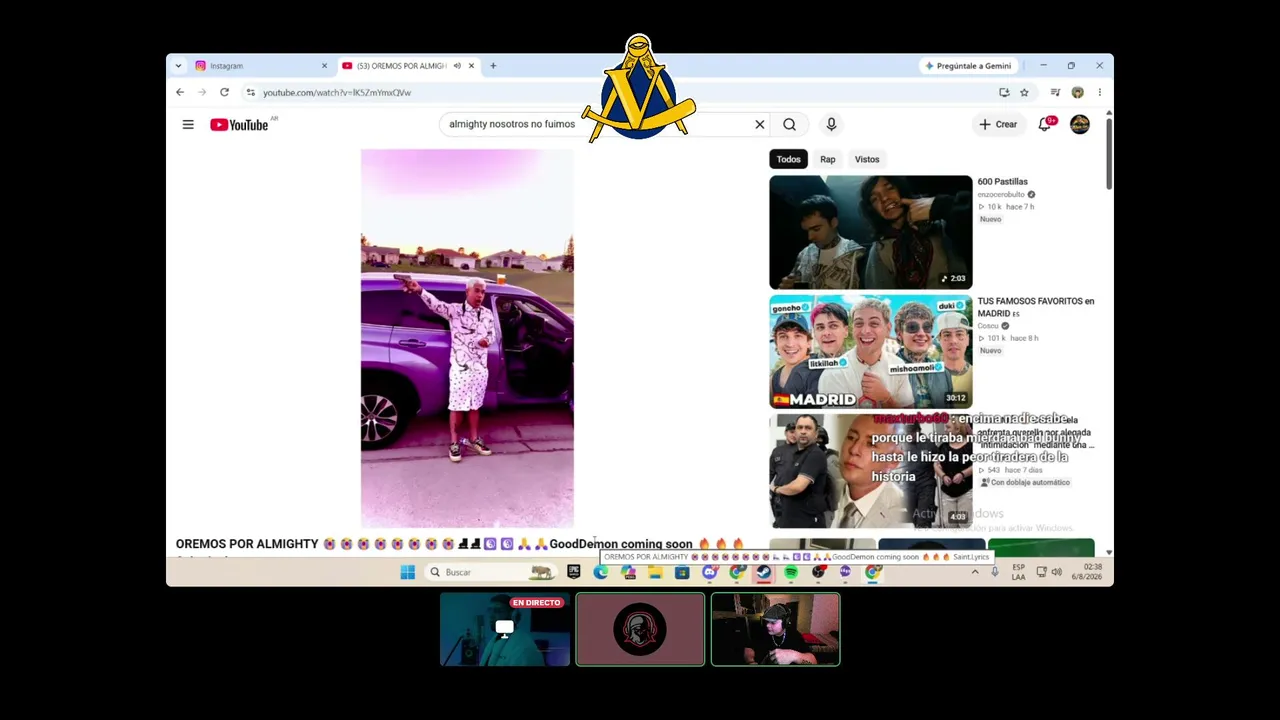
Task: Click the Nuevo badge under 600 Pastillas
Action: coord(990,219)
